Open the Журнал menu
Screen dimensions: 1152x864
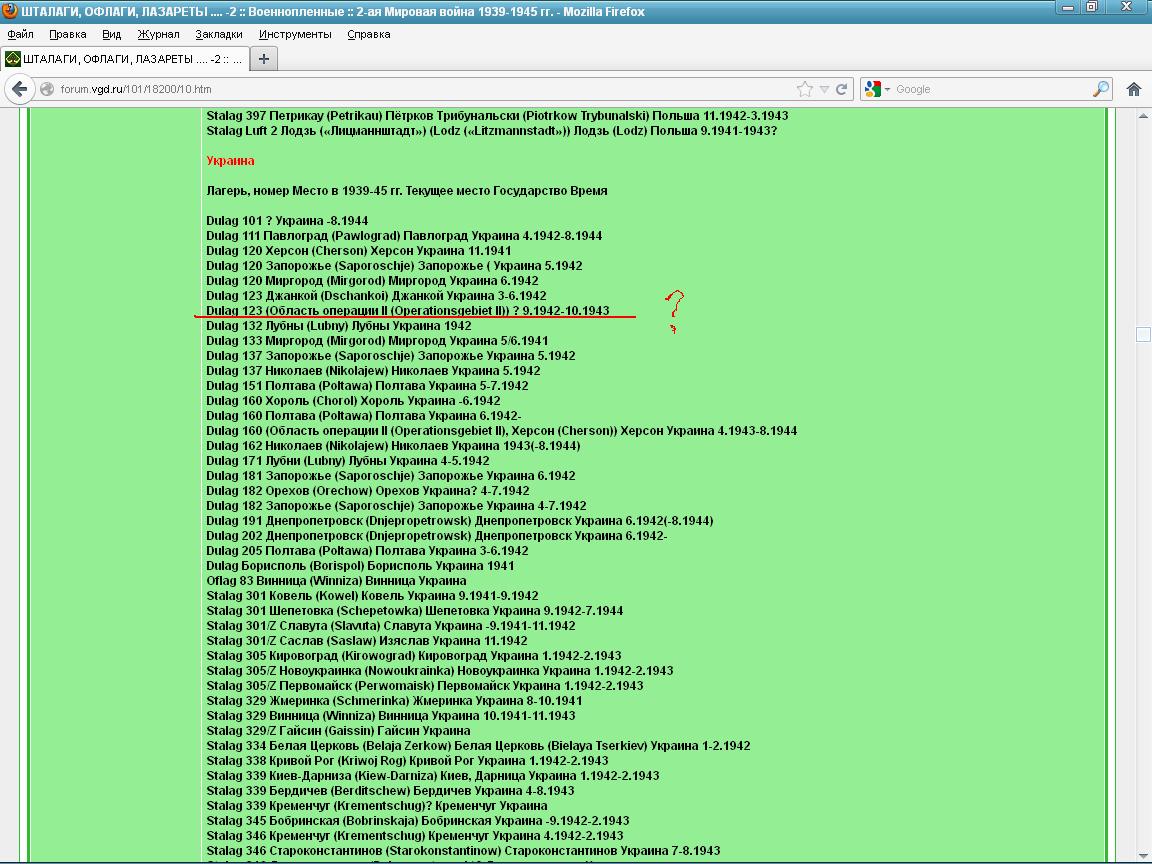tap(158, 34)
